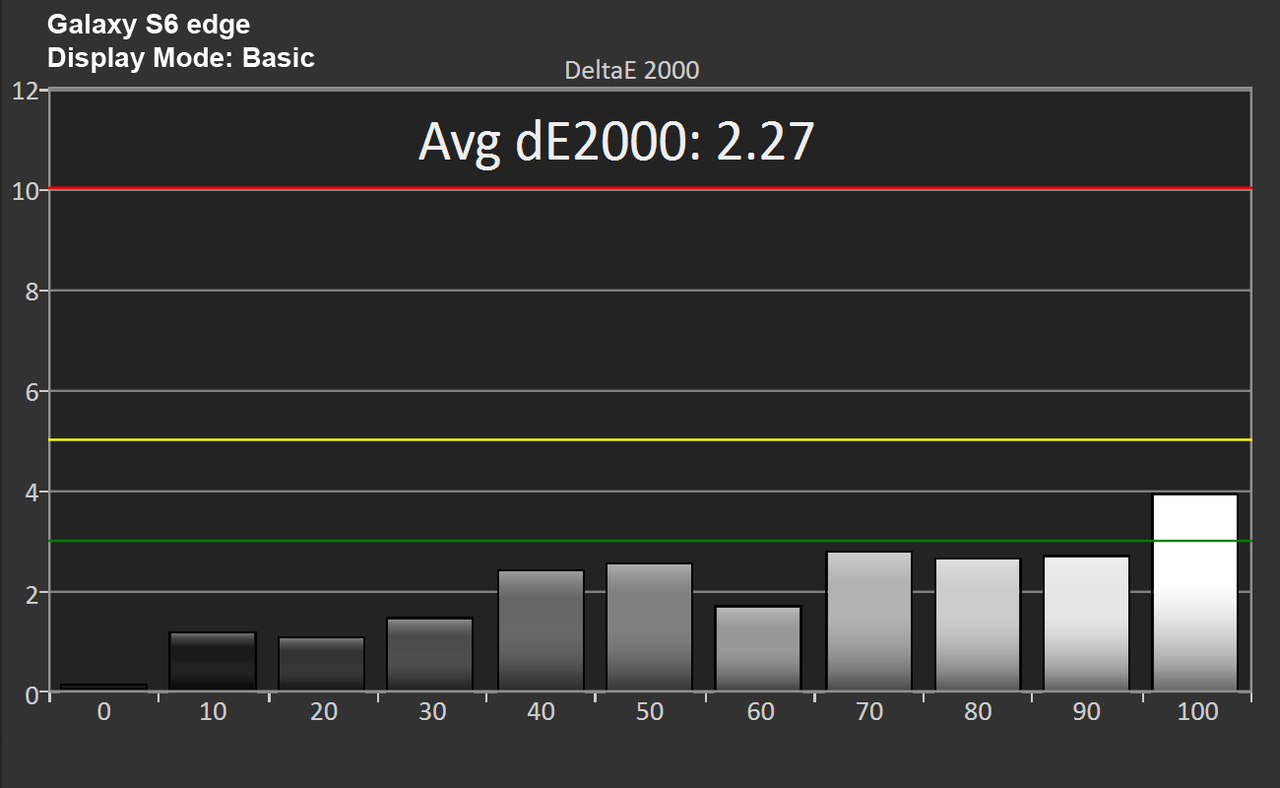1280x788 pixels.
Task: Click the tiny bar at level 0
Action: (x=103, y=687)
